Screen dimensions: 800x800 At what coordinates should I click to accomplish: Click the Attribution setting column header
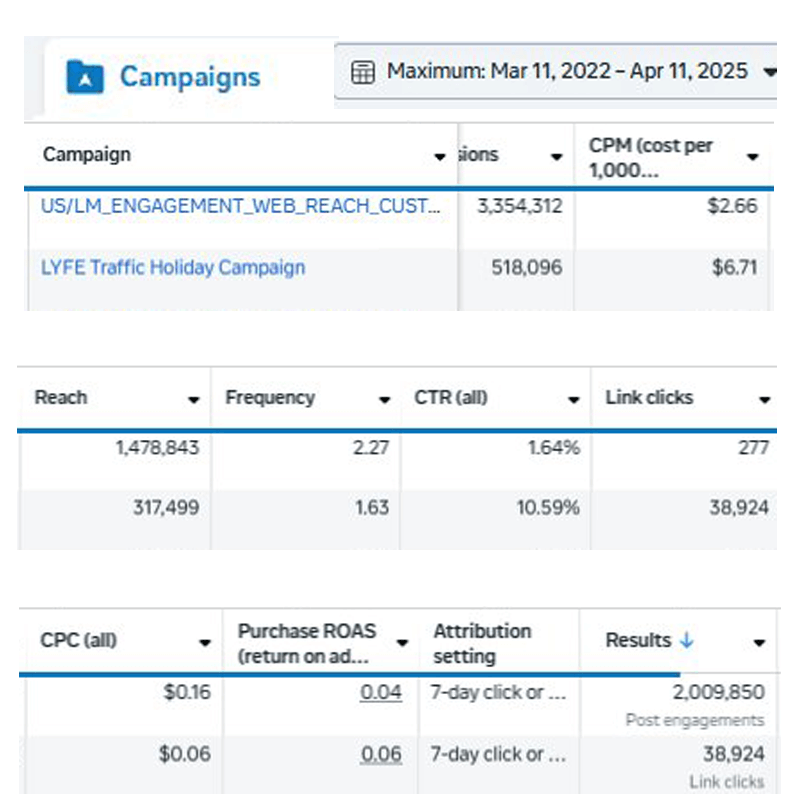(x=482, y=643)
